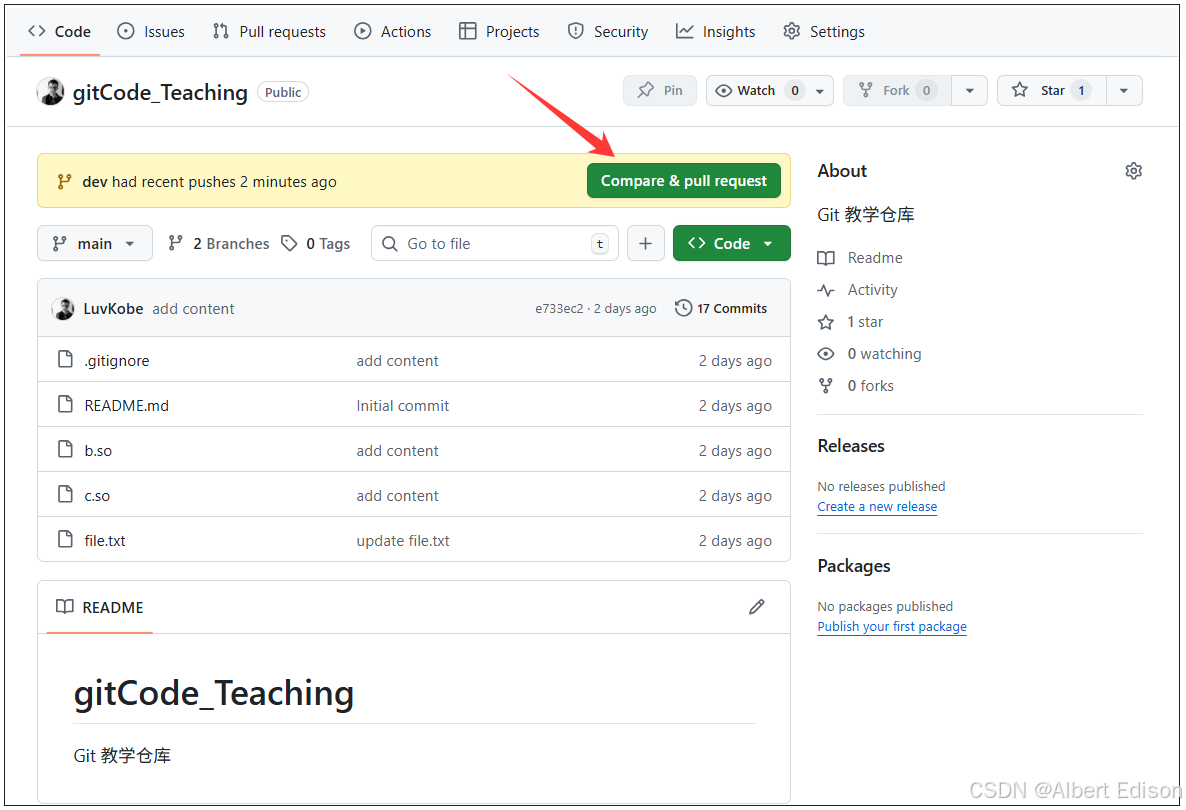Click Compare & pull request button

pyautogui.click(x=684, y=181)
